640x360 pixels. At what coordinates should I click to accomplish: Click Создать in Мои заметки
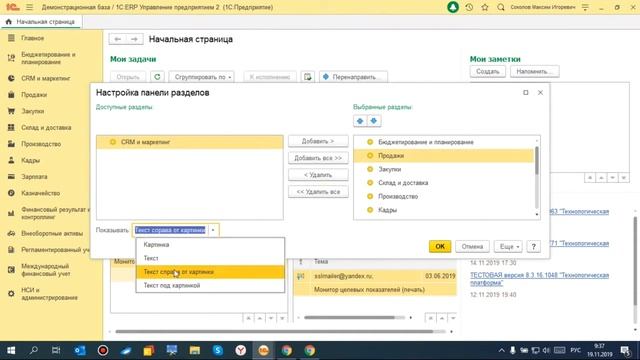(x=487, y=71)
